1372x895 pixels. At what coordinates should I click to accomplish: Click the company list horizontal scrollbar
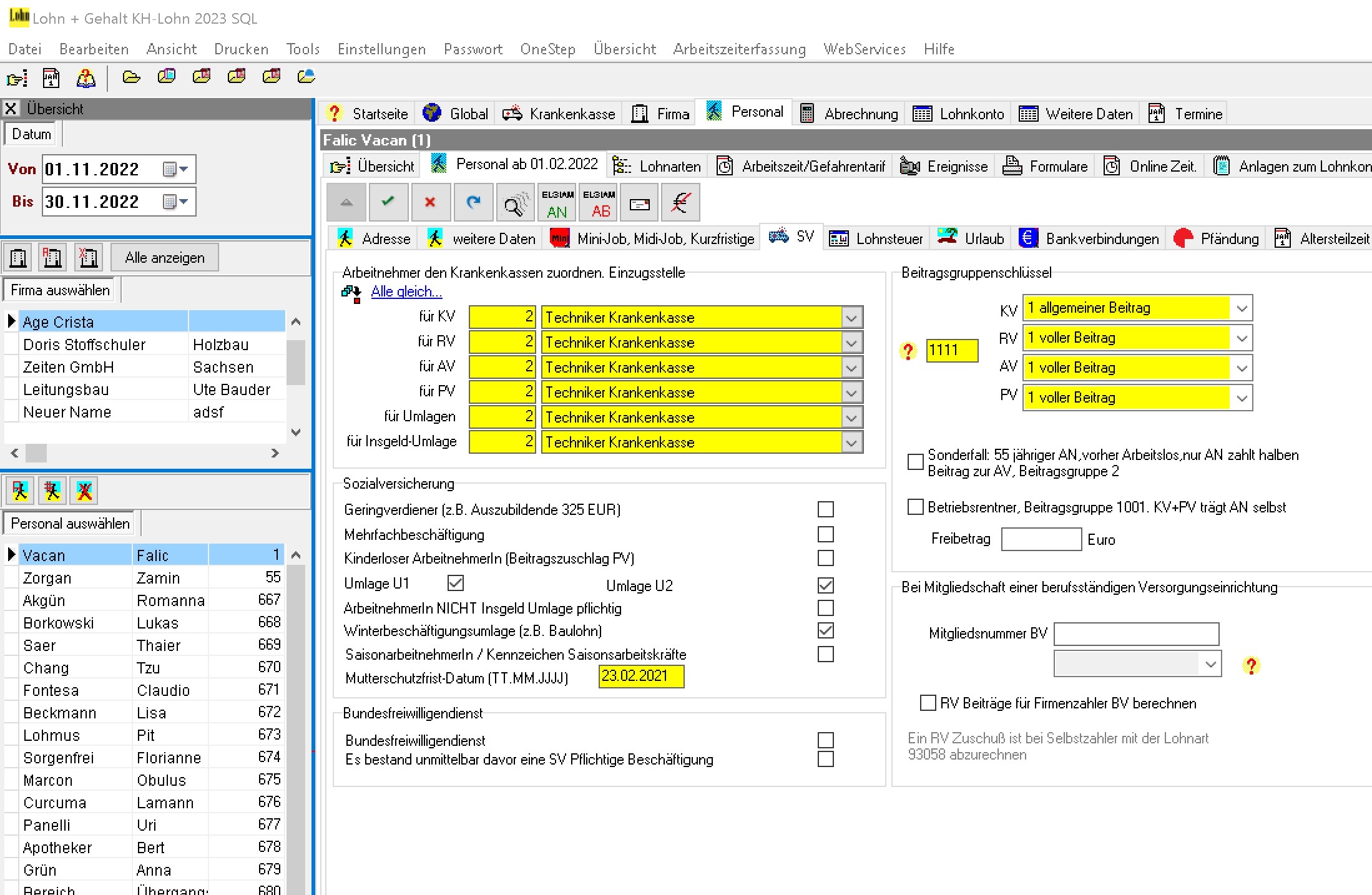point(145,453)
